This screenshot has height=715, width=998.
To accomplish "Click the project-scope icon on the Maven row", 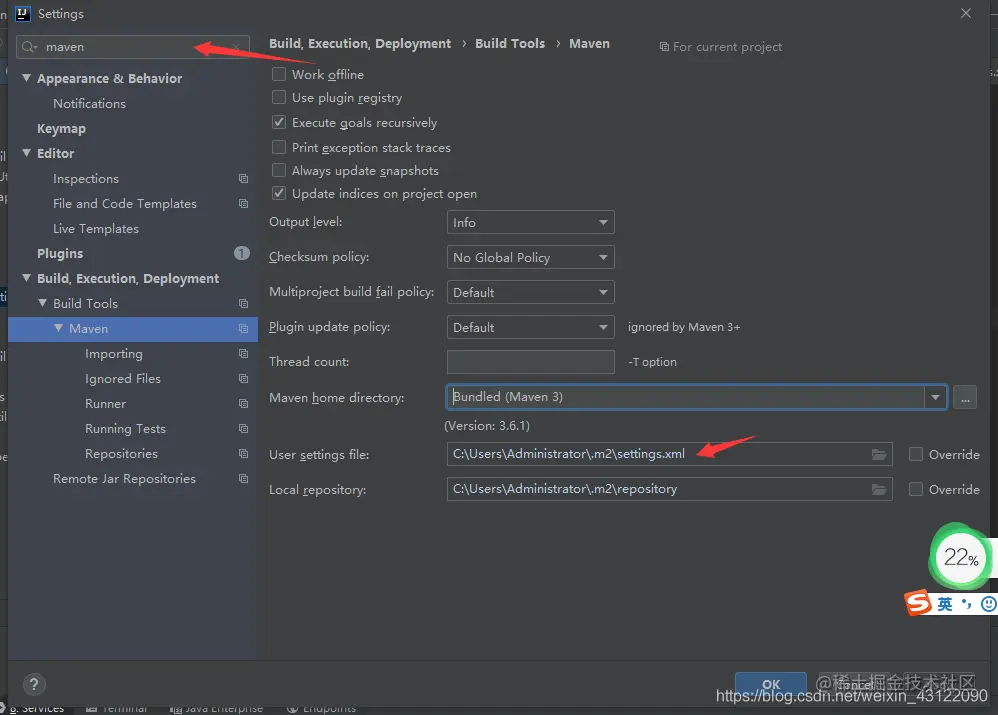I will (x=243, y=329).
